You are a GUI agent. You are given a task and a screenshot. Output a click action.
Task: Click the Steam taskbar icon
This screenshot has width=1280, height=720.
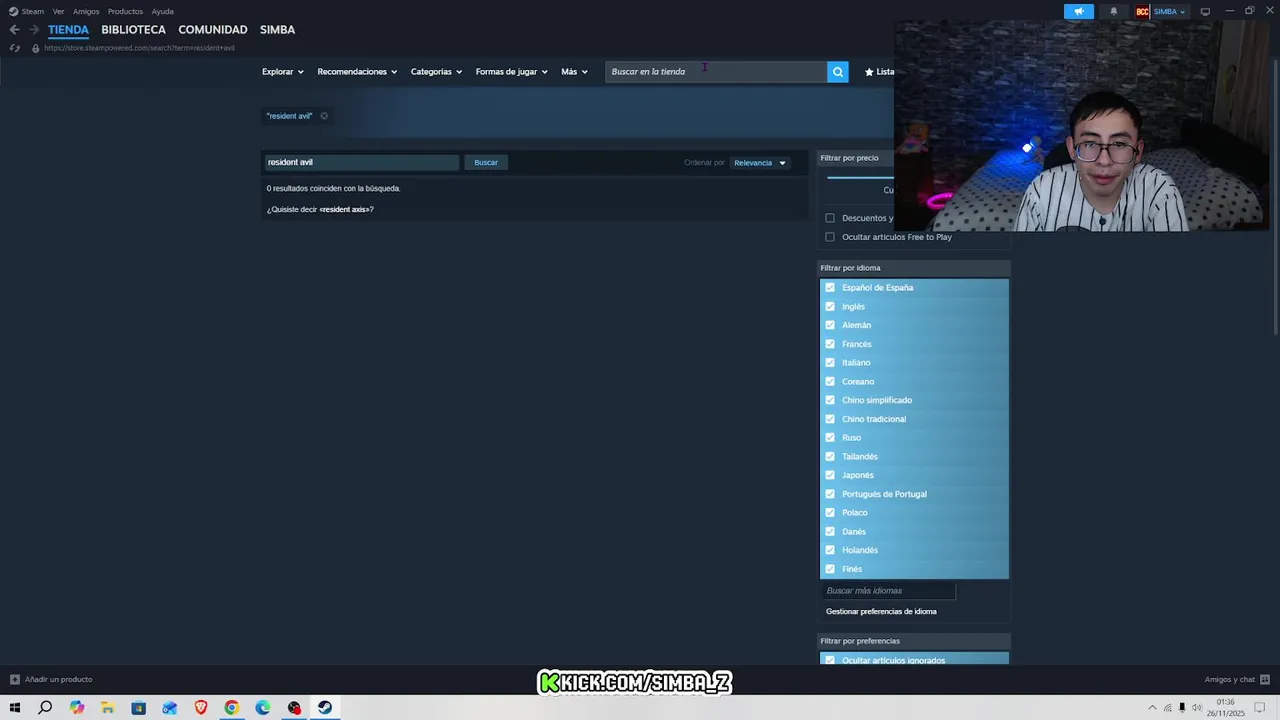click(x=325, y=708)
